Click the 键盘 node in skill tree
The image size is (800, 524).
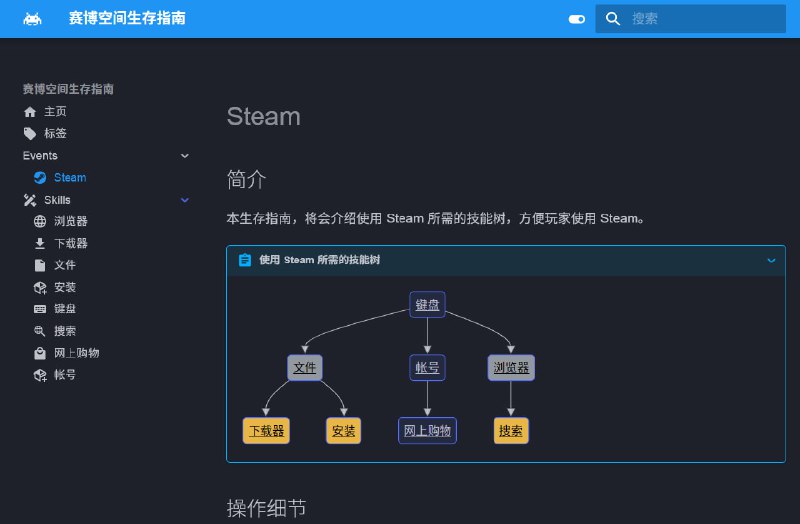tap(427, 305)
